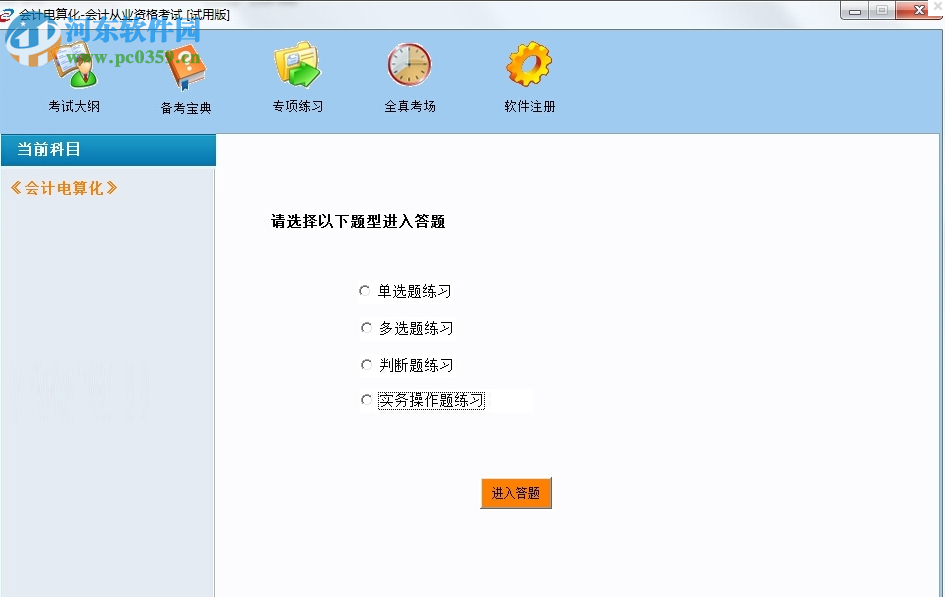
Task: Open the 软件注册 gear icon
Action: (529, 64)
